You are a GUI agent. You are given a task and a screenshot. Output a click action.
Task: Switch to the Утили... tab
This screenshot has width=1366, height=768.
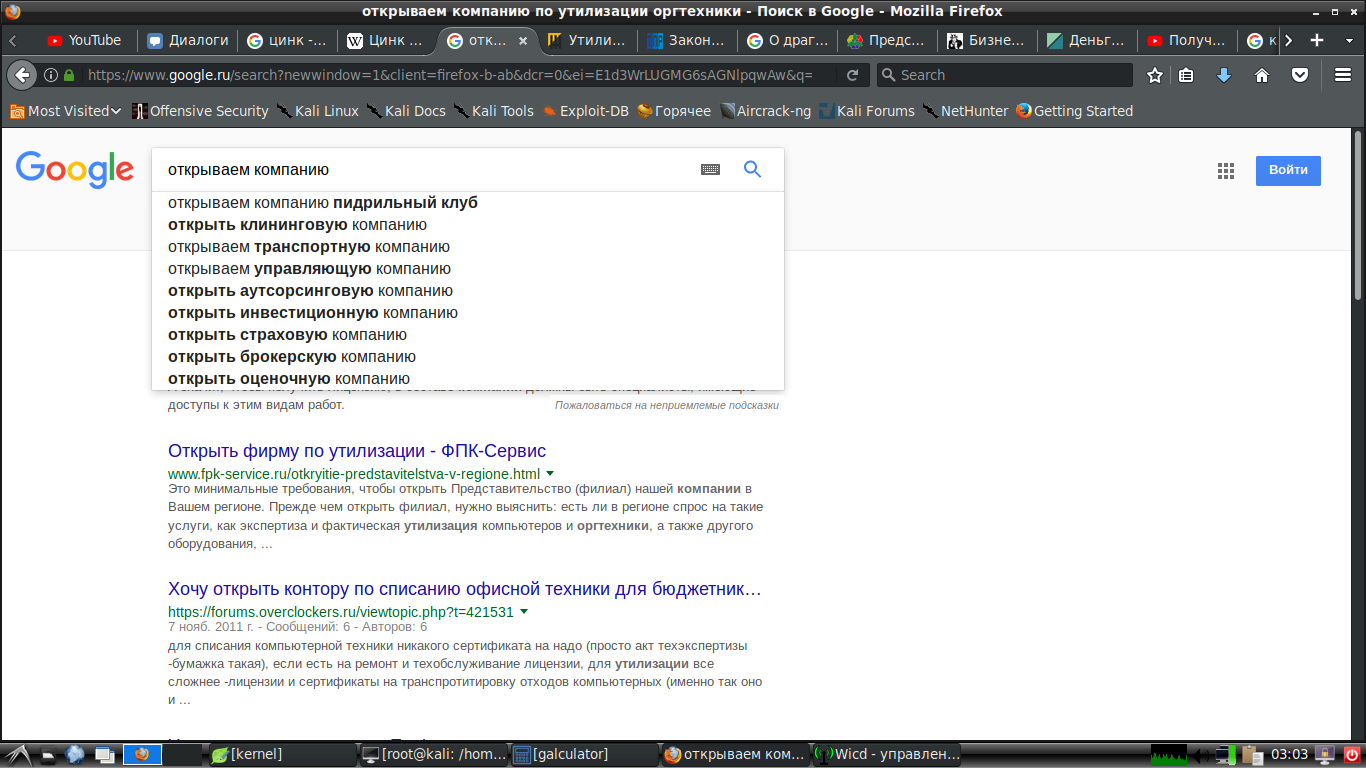point(587,41)
